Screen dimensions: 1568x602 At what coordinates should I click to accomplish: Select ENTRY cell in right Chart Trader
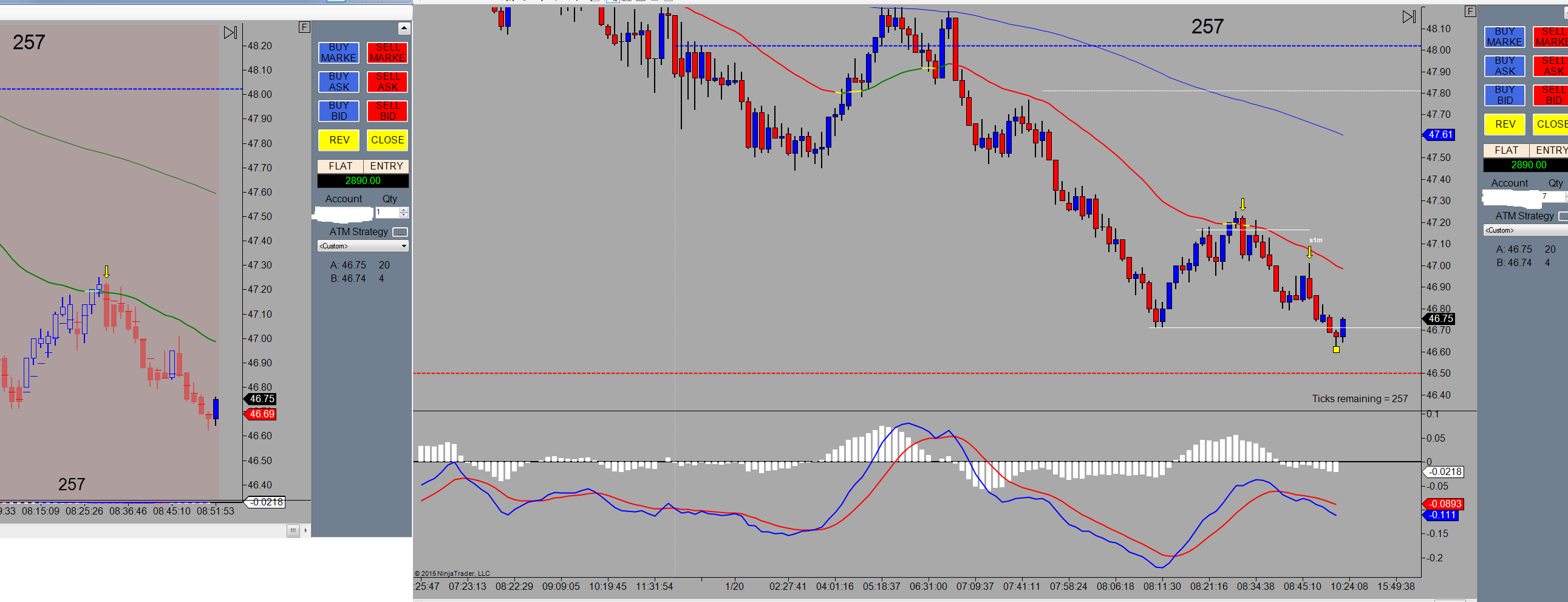(1549, 150)
